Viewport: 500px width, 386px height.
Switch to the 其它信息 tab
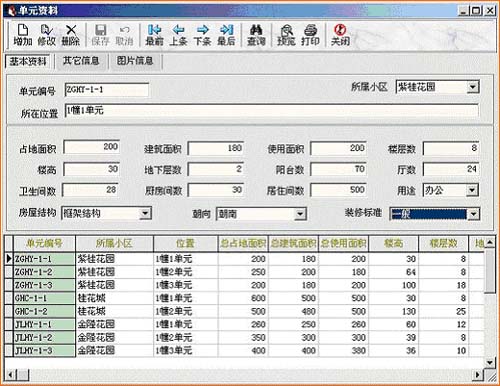(81, 61)
